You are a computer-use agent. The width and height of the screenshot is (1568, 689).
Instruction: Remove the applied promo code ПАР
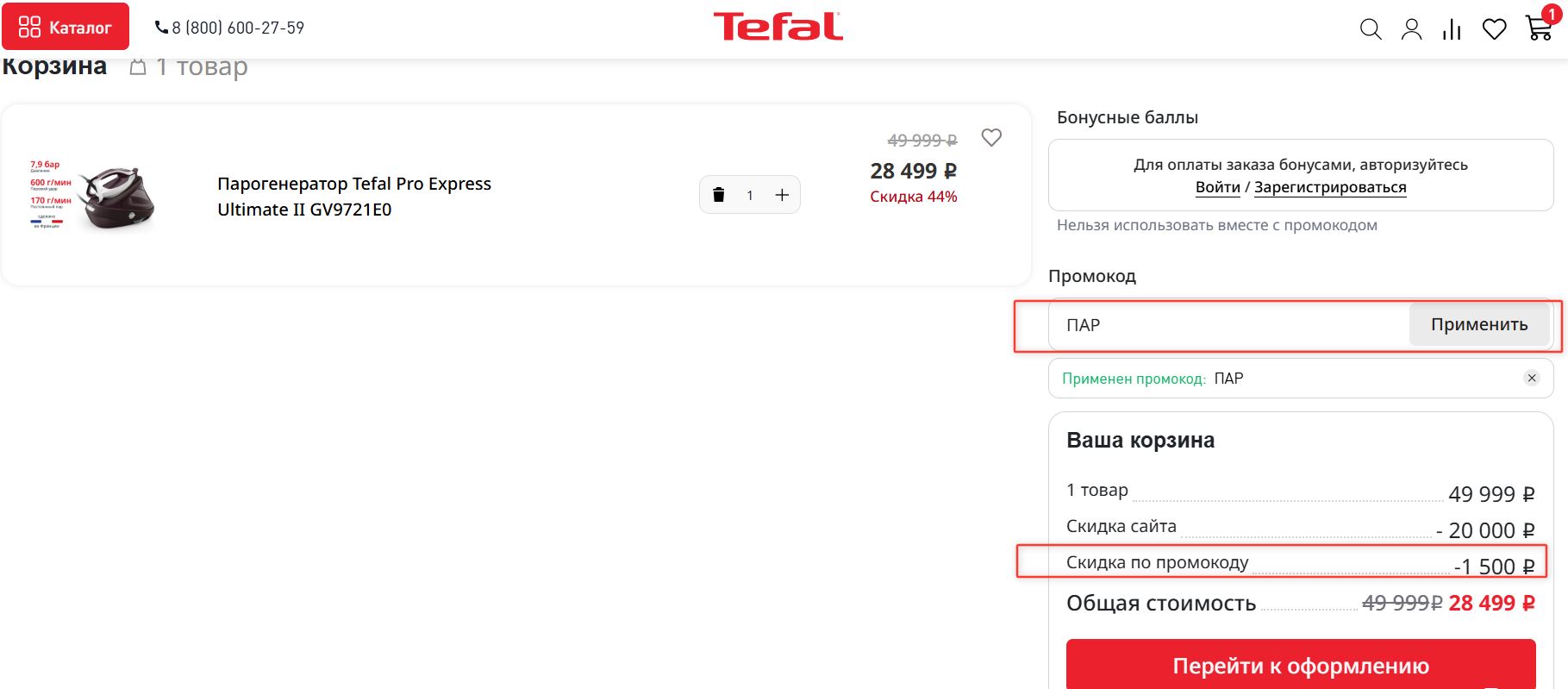point(1532,378)
